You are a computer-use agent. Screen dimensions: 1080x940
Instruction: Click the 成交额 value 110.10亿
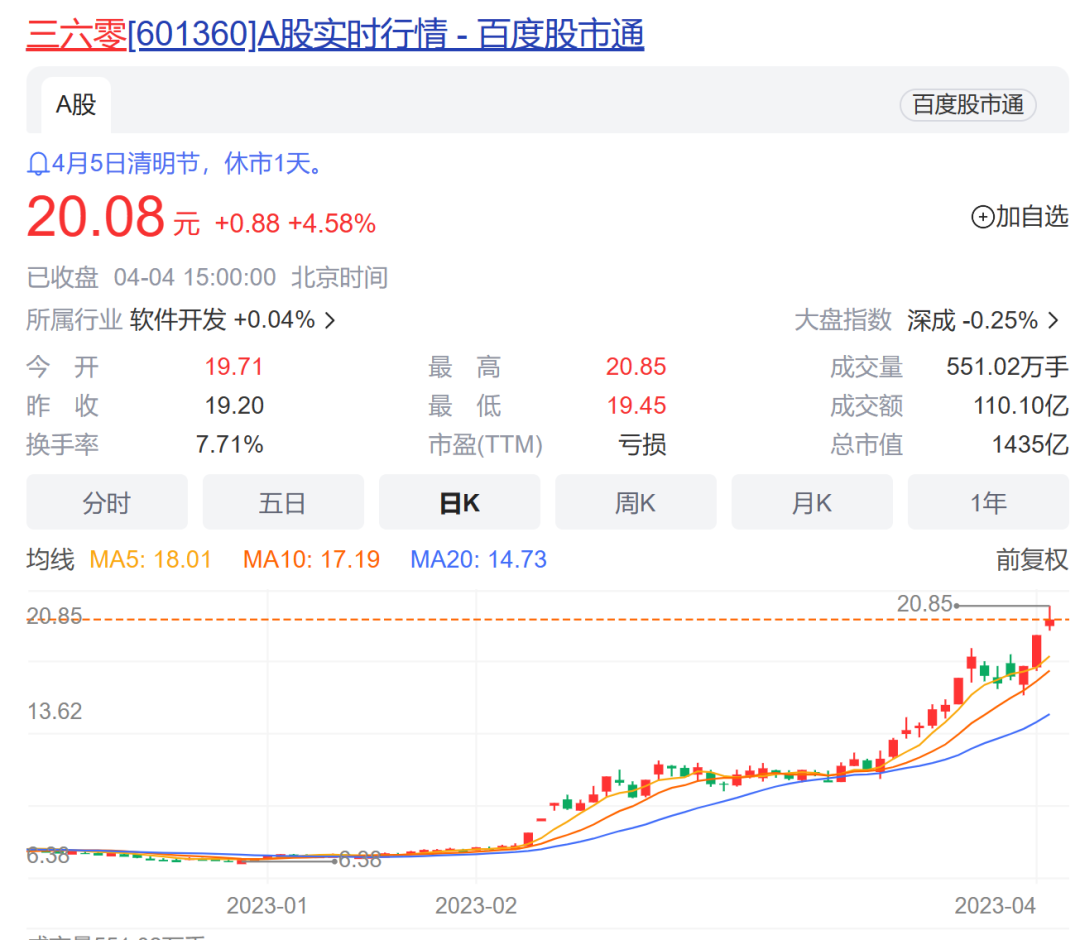point(1021,405)
